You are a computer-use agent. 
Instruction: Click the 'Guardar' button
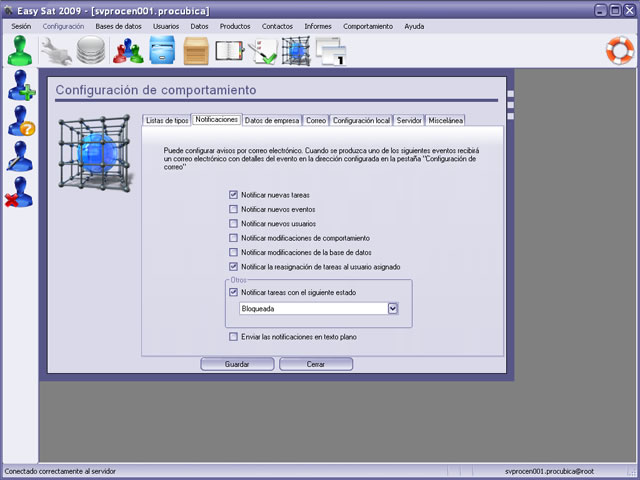click(x=237, y=365)
